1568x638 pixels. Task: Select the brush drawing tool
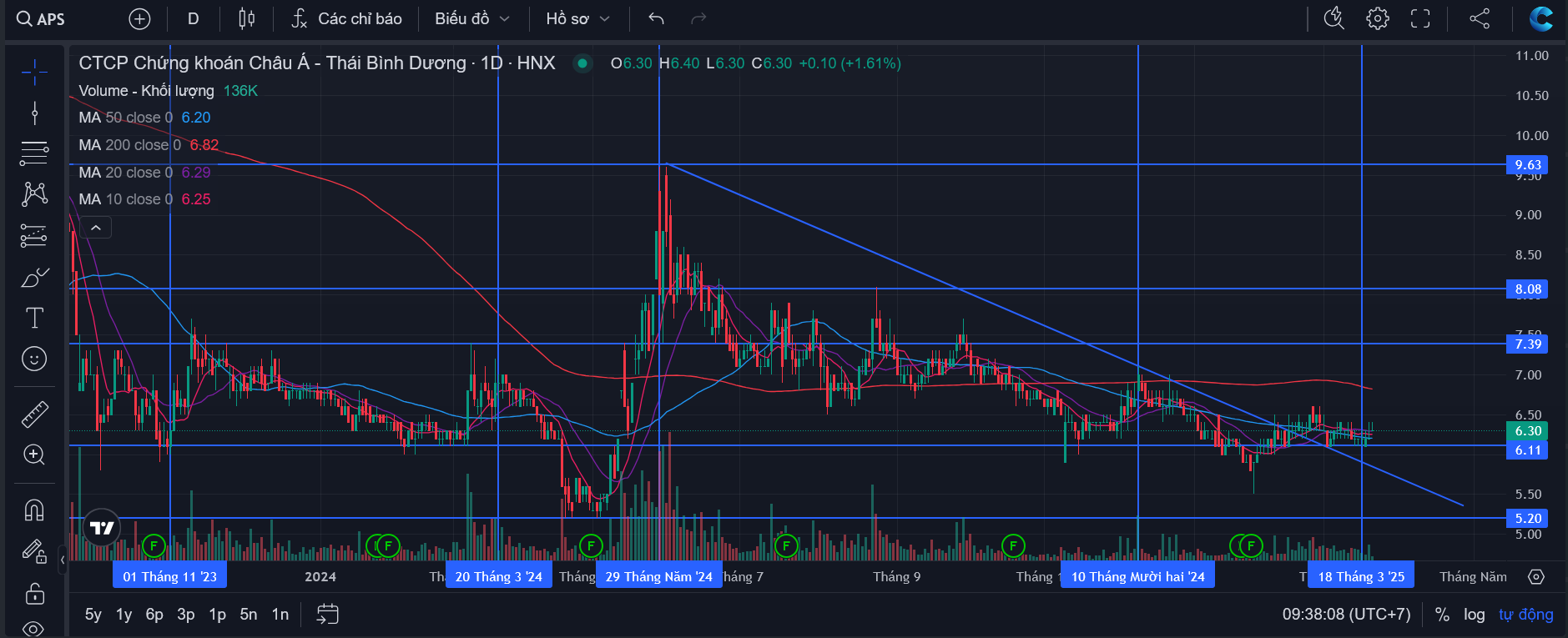(34, 277)
